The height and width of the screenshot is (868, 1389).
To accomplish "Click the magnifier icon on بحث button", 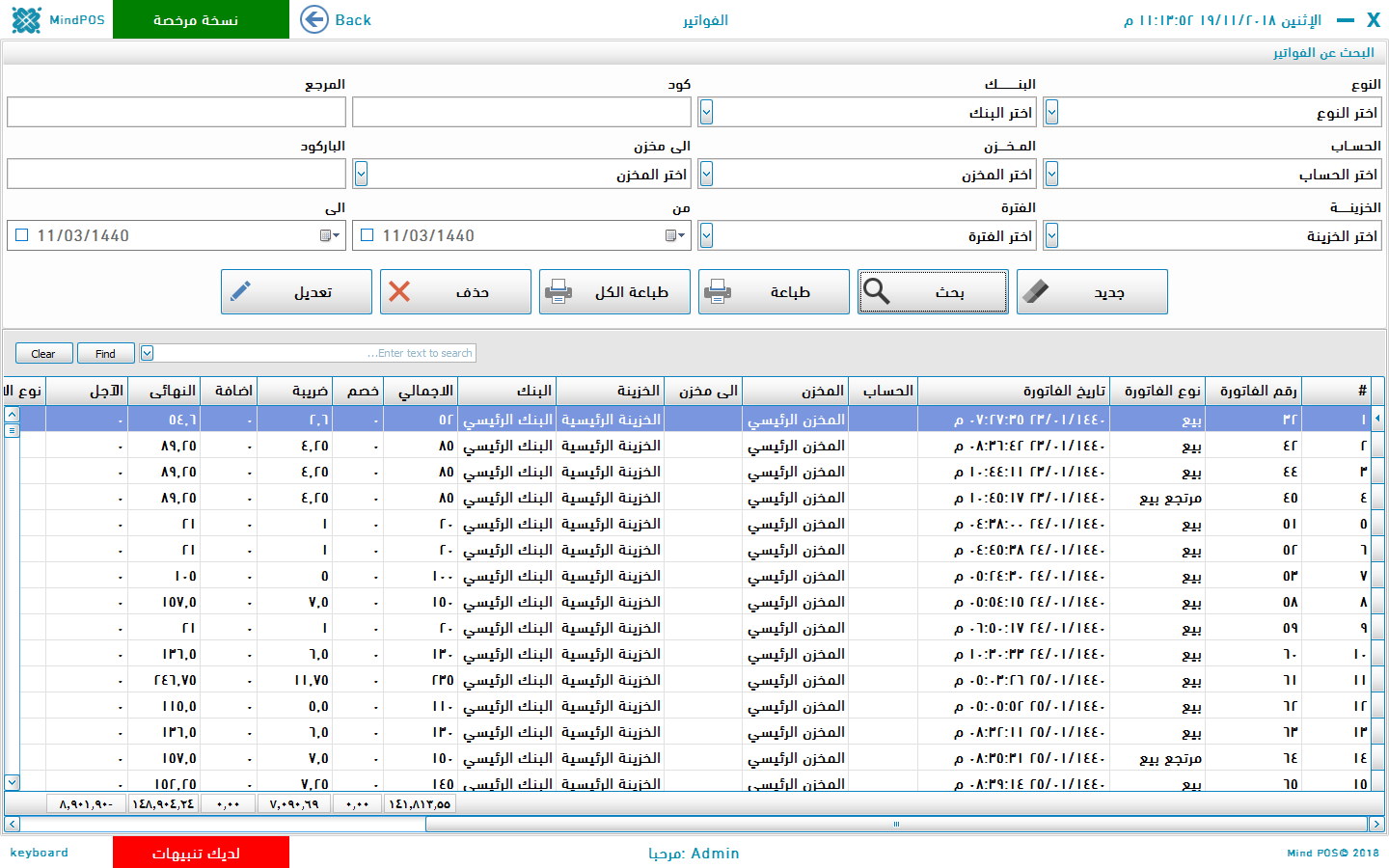I will [x=876, y=291].
